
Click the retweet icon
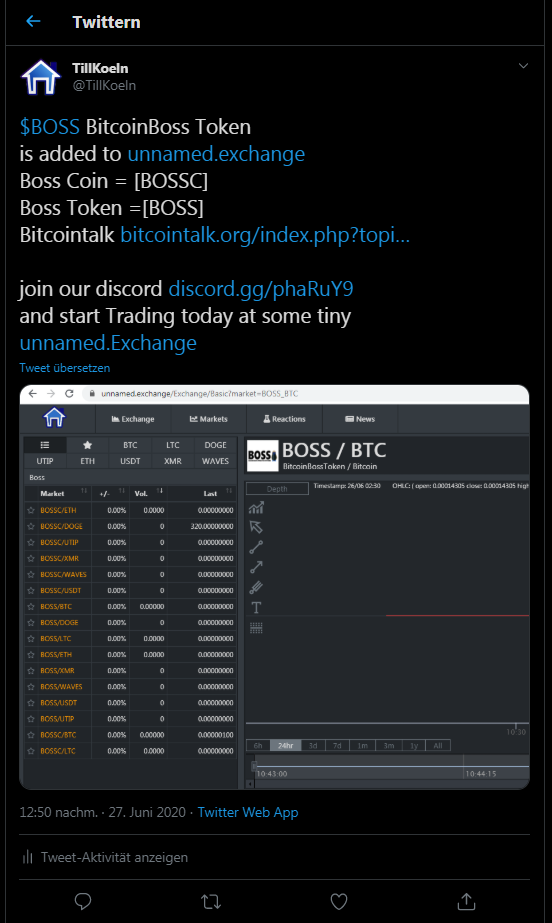211,901
